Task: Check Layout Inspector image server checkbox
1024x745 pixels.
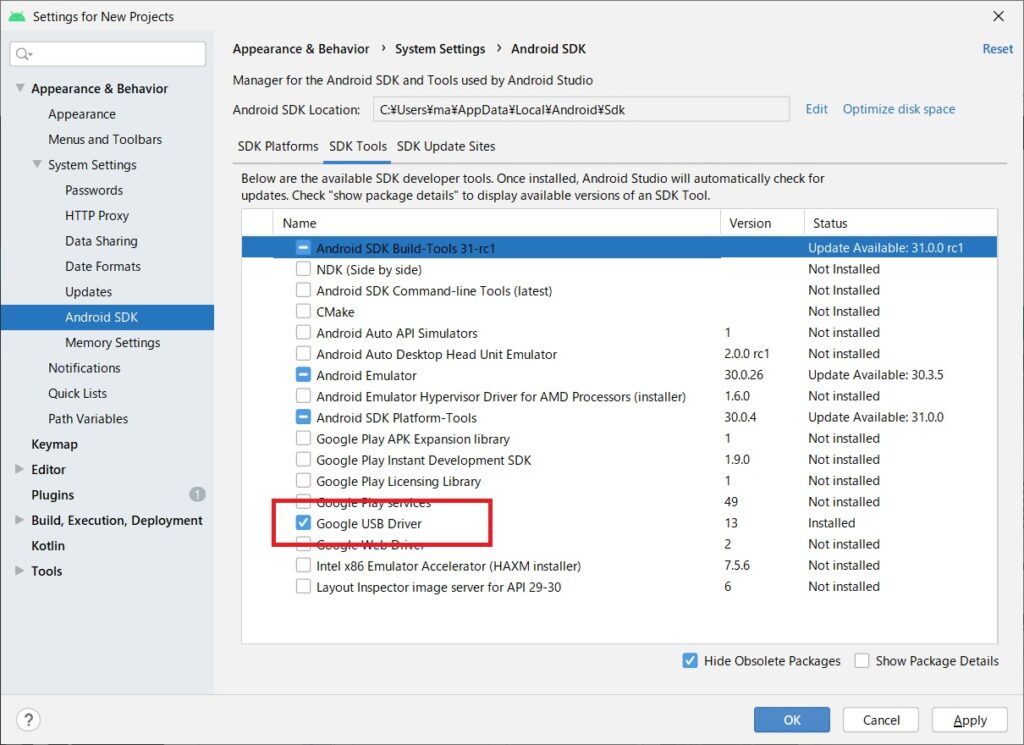Action: [x=303, y=586]
